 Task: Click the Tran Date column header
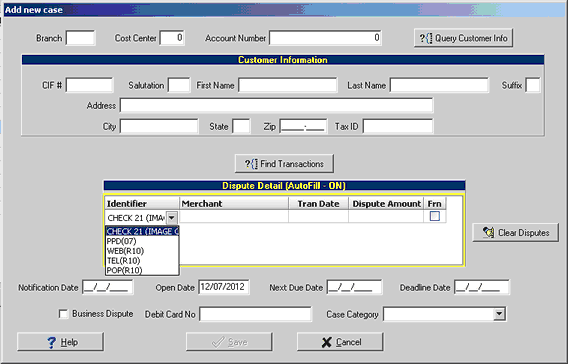pos(318,204)
